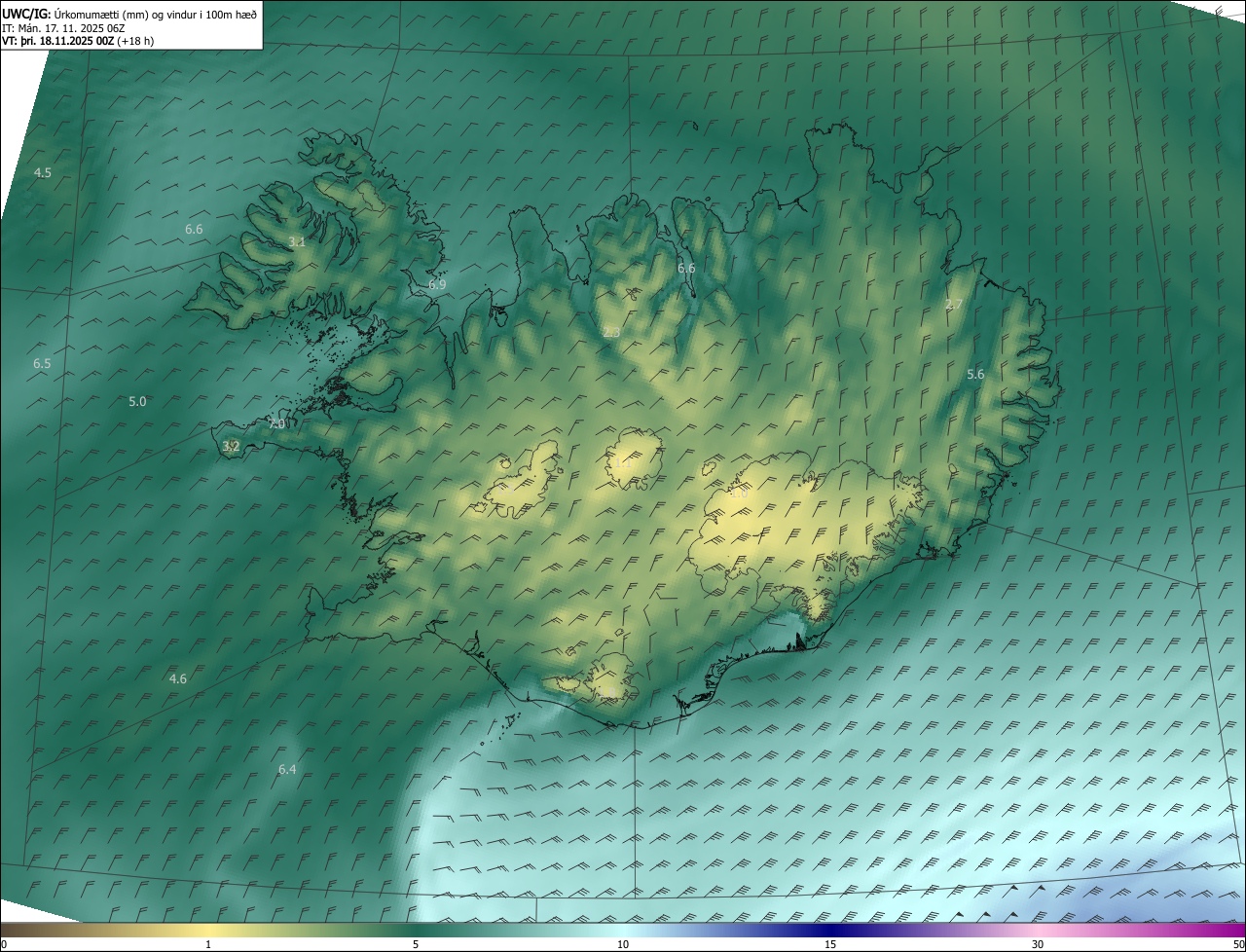This screenshot has height=952, width=1246.
Task: Select the initial time line 'IT: Mán. 17. 11. 2025 06Z'
Action: [63, 28]
